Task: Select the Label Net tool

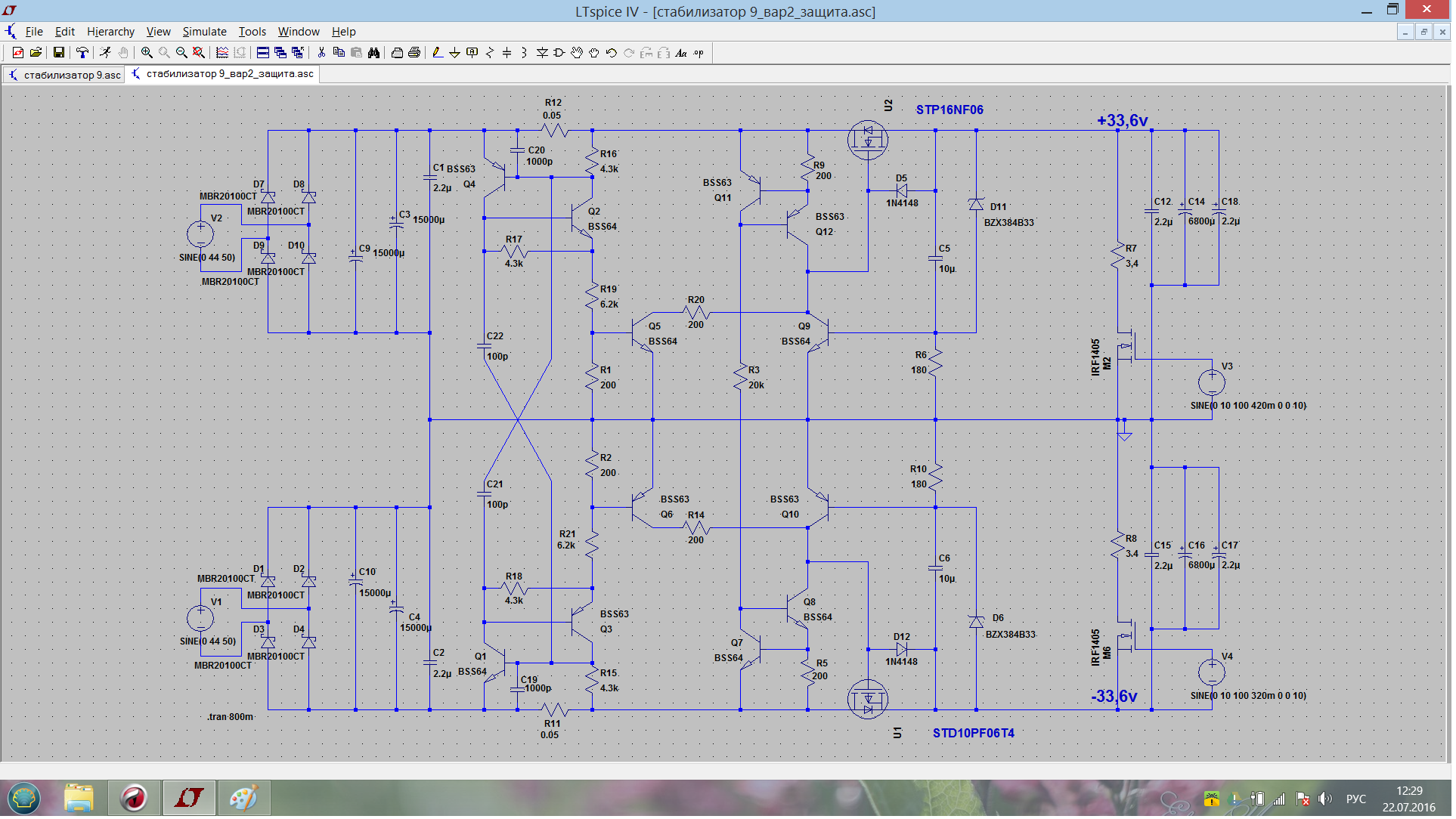Action: (472, 53)
